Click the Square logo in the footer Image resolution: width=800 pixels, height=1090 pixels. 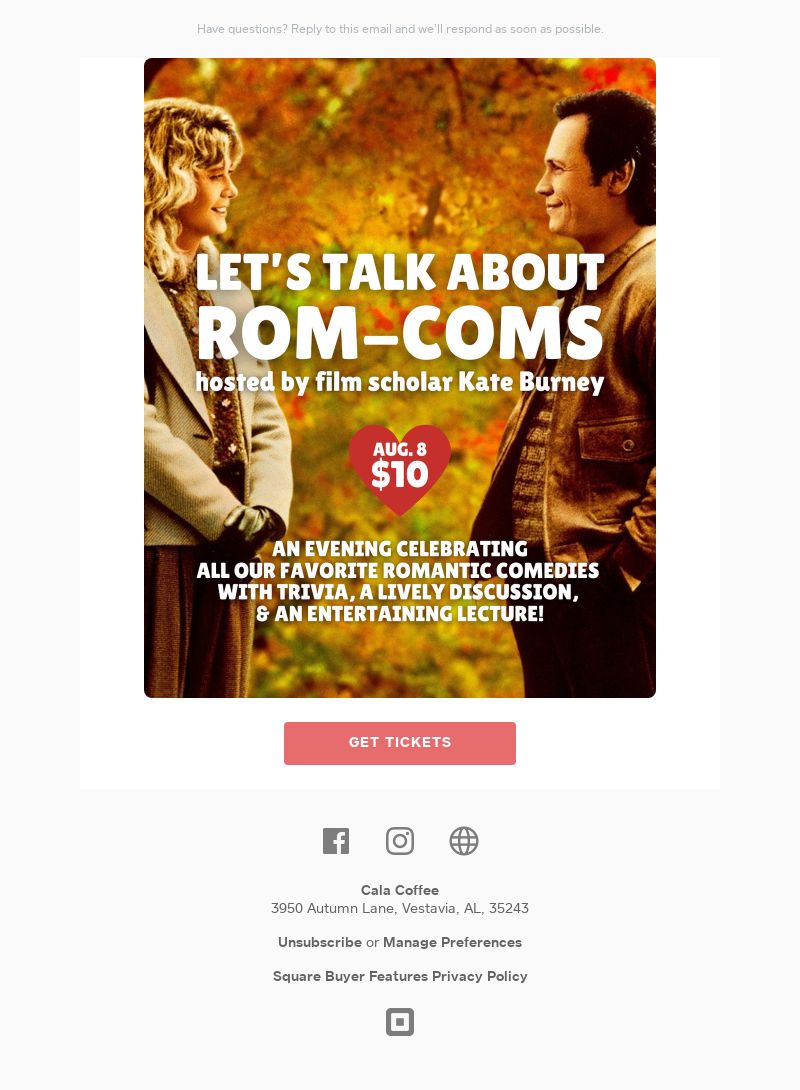tap(400, 1022)
